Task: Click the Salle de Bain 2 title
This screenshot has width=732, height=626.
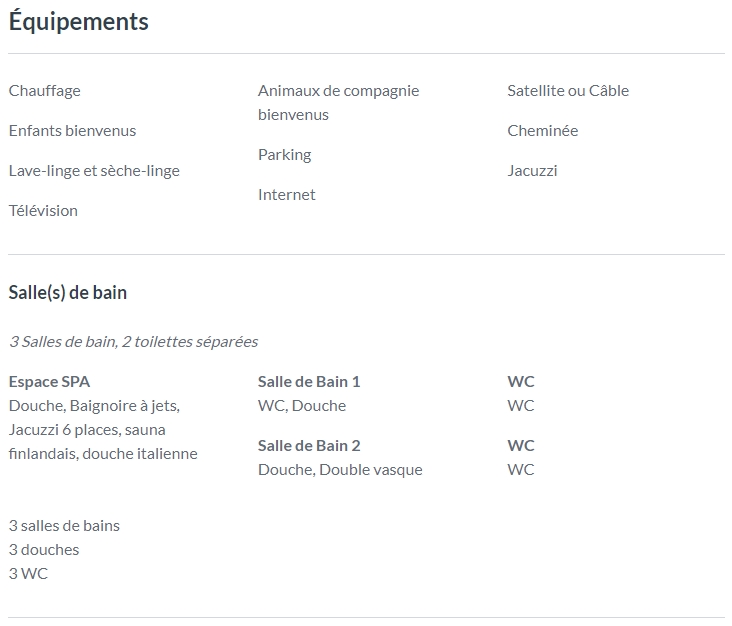Action: pos(309,446)
